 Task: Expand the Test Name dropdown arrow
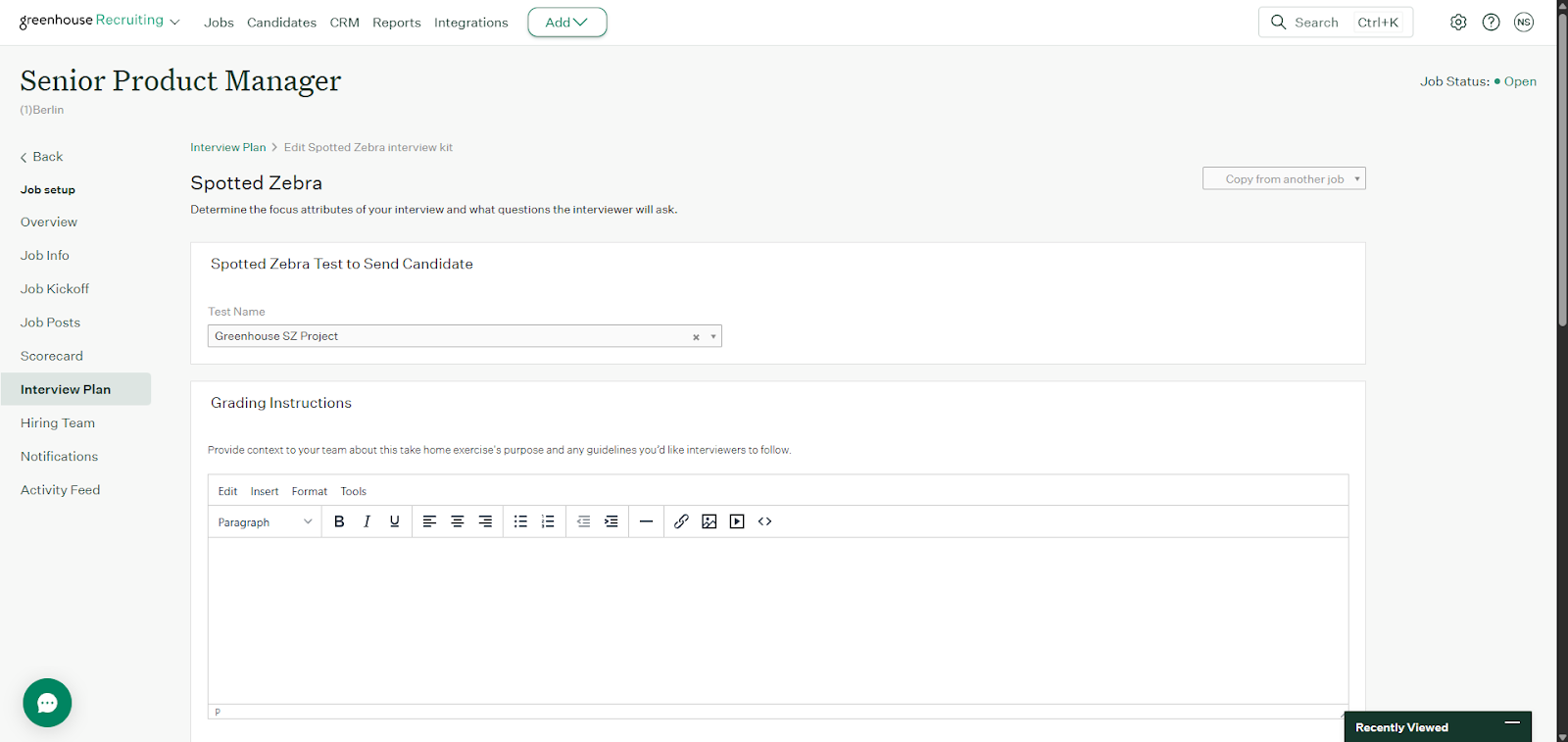click(713, 336)
